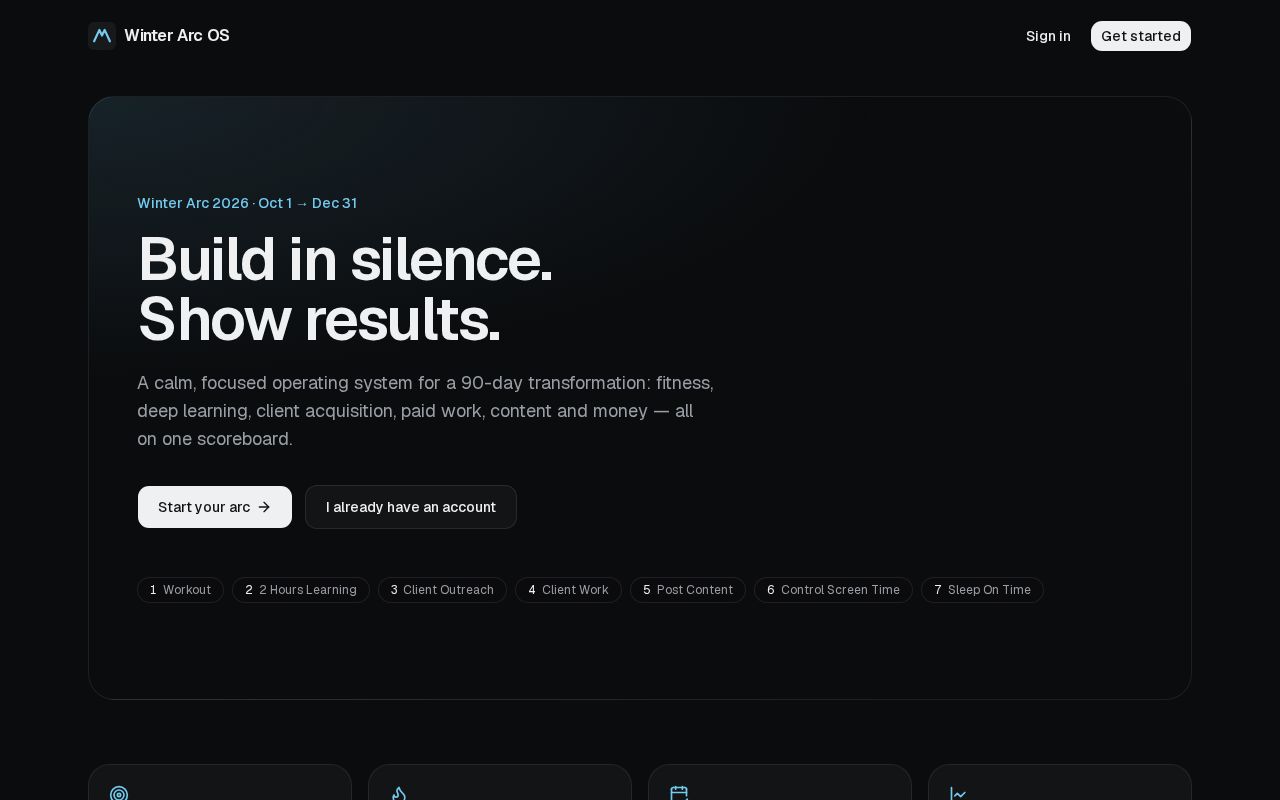Image resolution: width=1280 pixels, height=800 pixels.
Task: Select the 2 Hours Learning chip
Action: pos(301,590)
